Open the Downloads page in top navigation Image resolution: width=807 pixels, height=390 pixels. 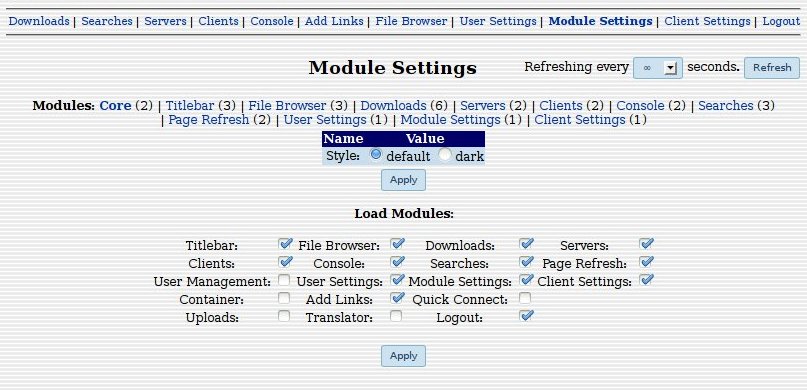39,21
